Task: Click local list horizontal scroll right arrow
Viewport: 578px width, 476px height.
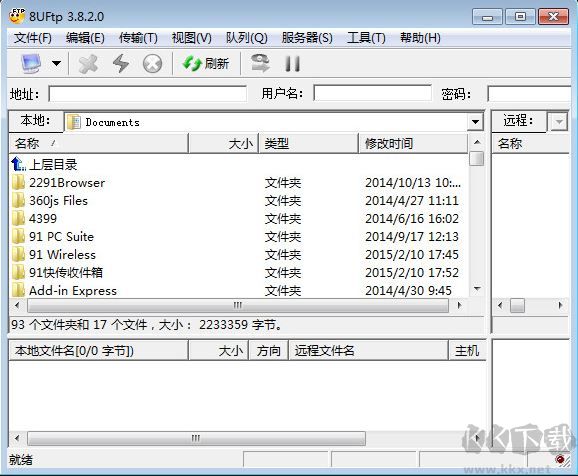Action: pos(459,305)
